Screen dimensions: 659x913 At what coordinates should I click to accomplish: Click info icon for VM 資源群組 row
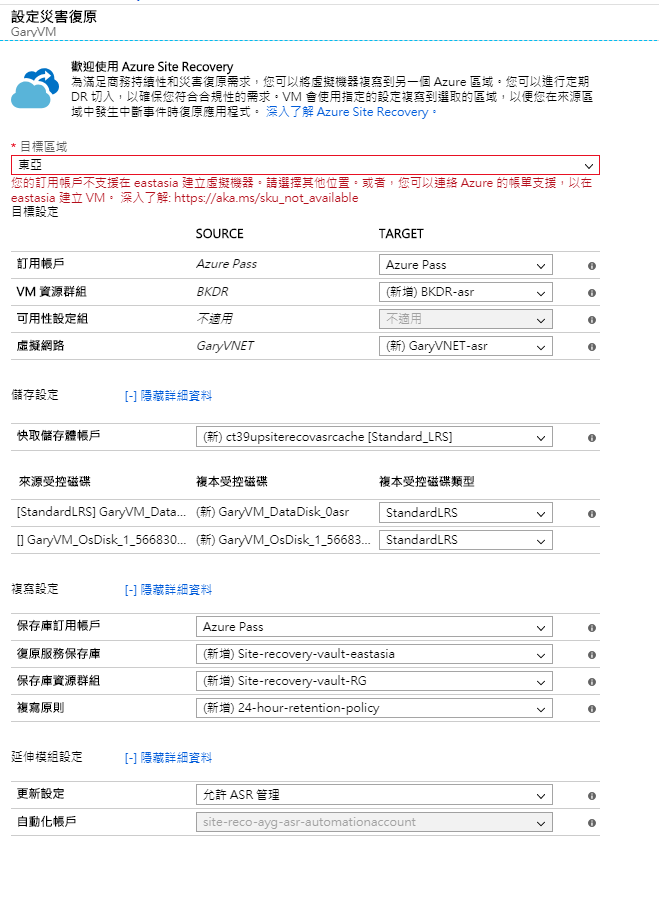591,293
